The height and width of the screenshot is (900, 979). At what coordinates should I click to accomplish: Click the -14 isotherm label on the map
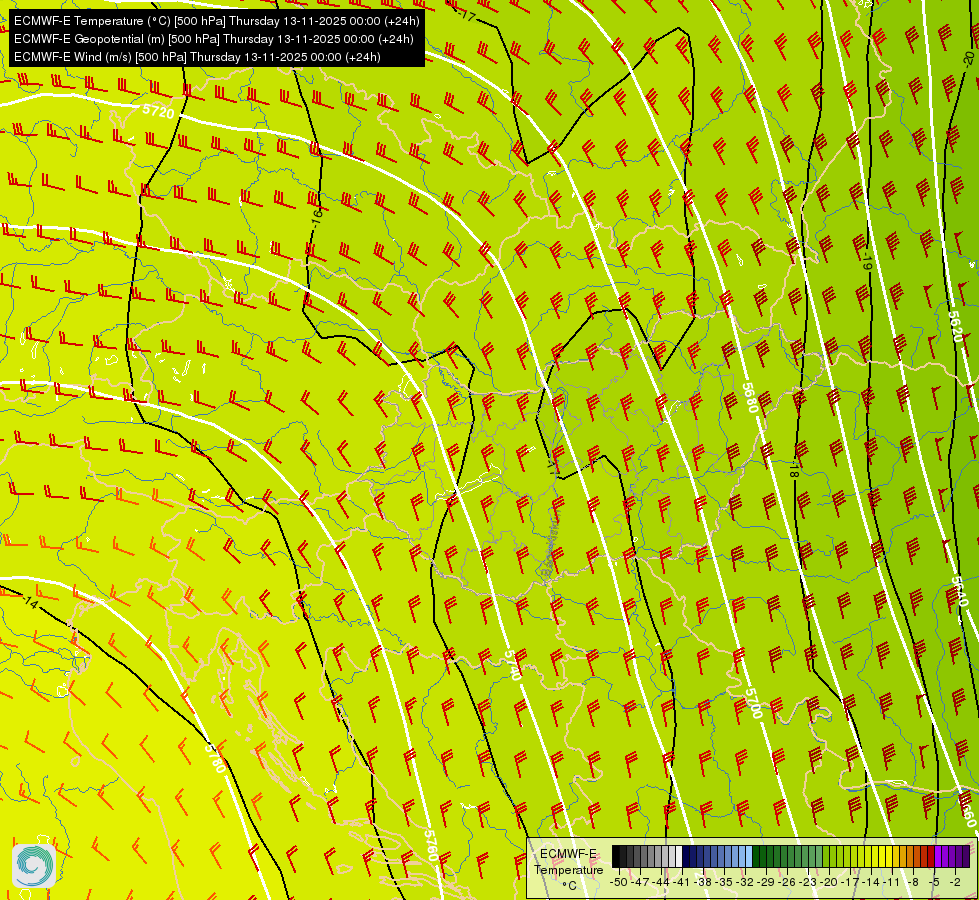[x=30, y=604]
